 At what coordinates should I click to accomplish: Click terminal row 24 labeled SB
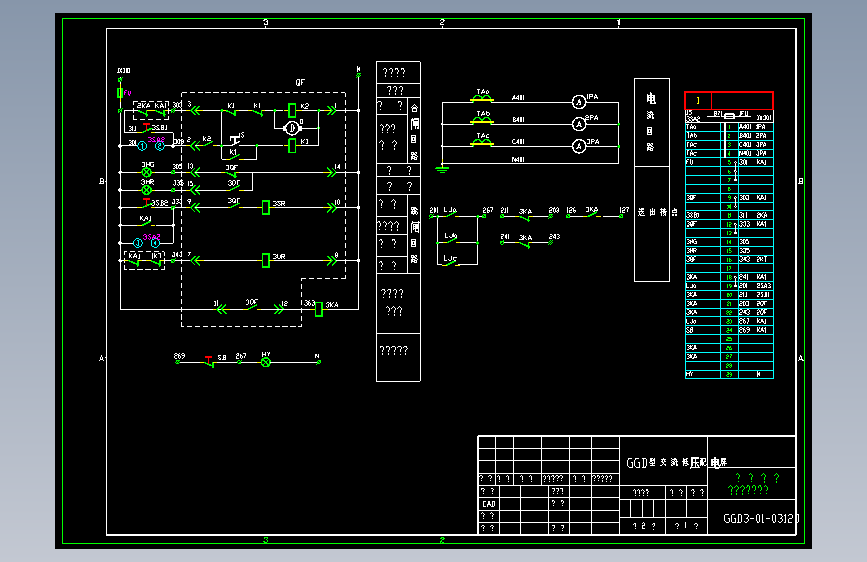click(x=729, y=330)
